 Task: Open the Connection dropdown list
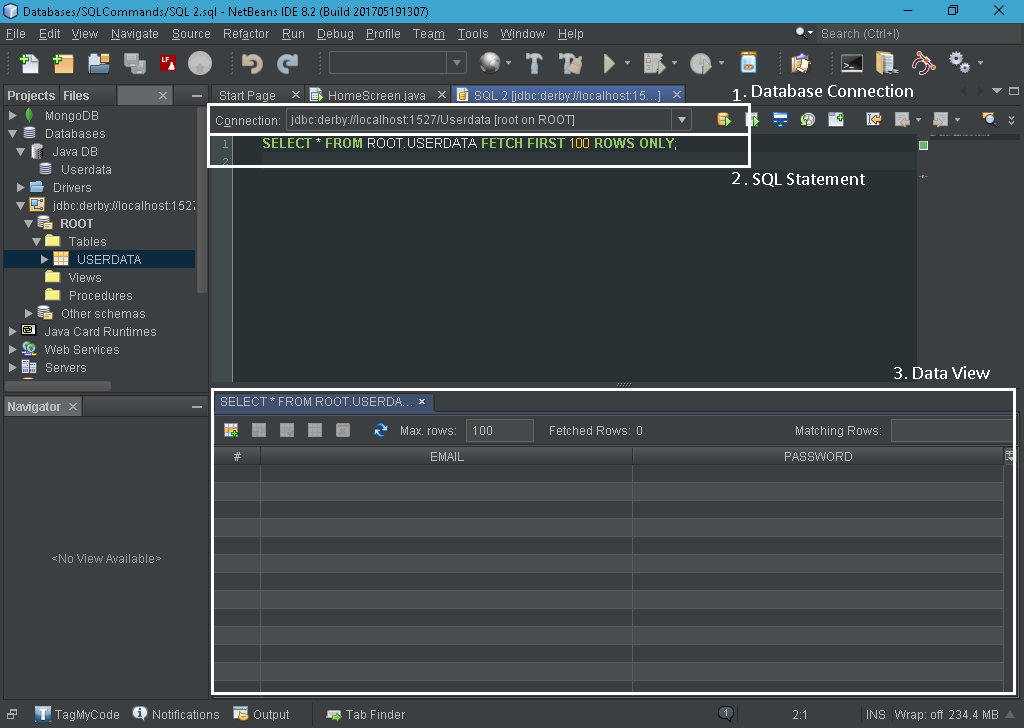point(681,119)
